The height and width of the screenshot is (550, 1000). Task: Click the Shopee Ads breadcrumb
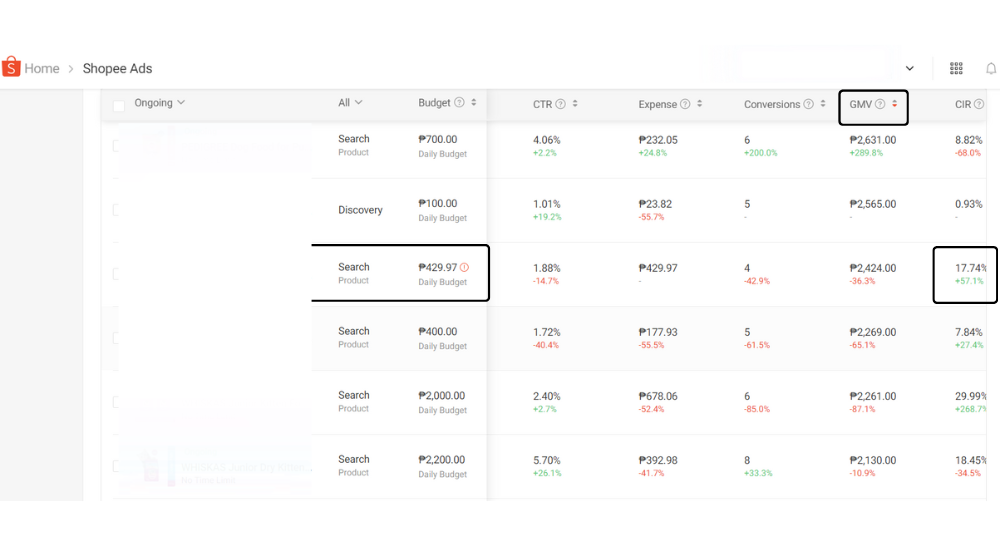tap(117, 68)
